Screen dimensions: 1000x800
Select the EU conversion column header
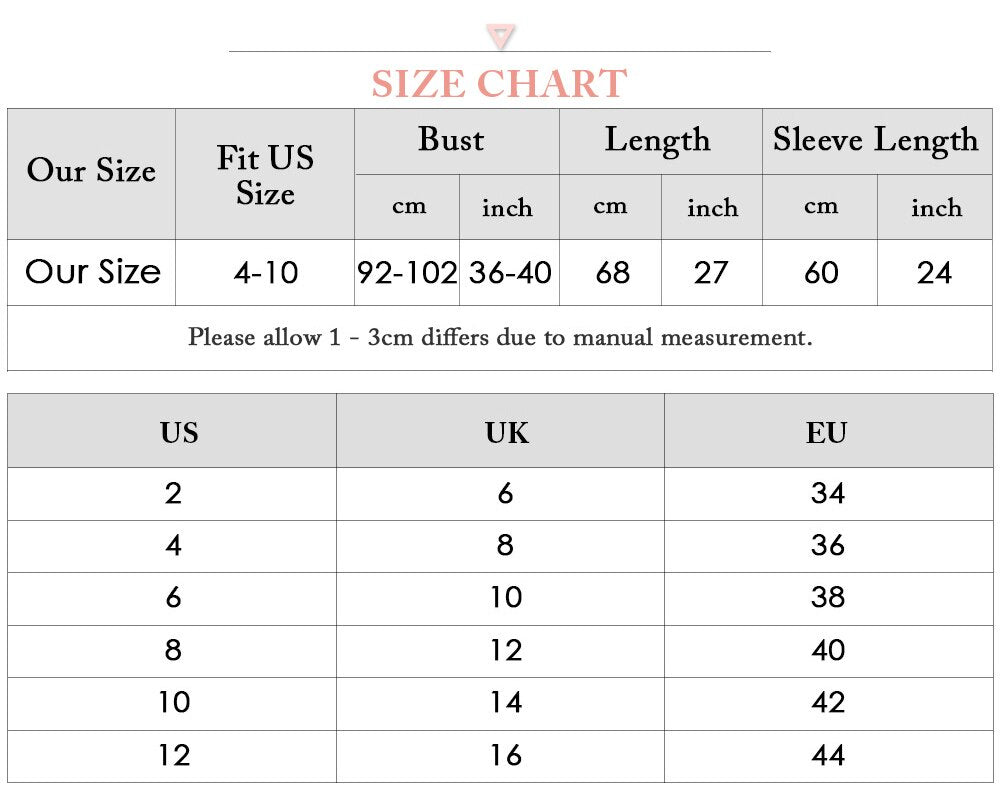click(x=827, y=432)
